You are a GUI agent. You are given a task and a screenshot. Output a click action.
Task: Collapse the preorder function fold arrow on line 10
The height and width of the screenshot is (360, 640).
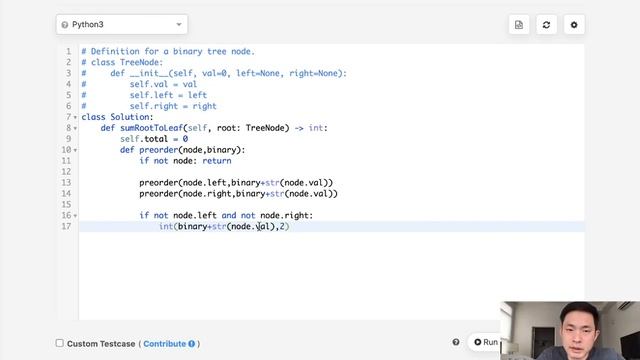tap(75, 150)
